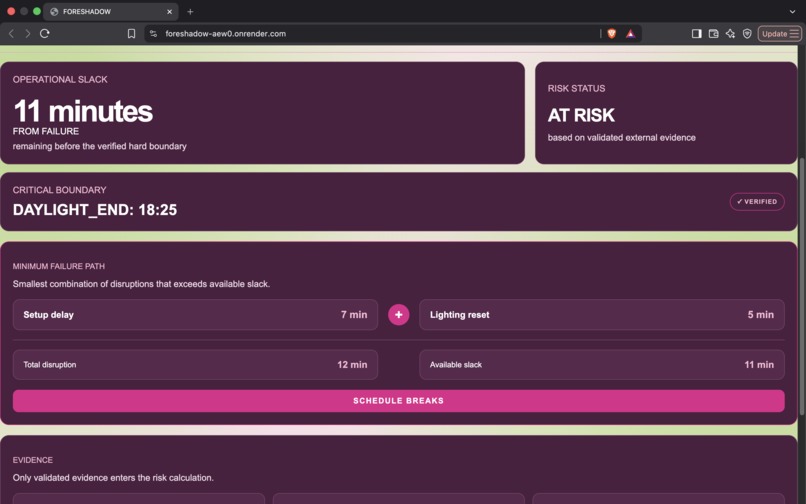Close the FORESHADOW tab

pos(169,11)
